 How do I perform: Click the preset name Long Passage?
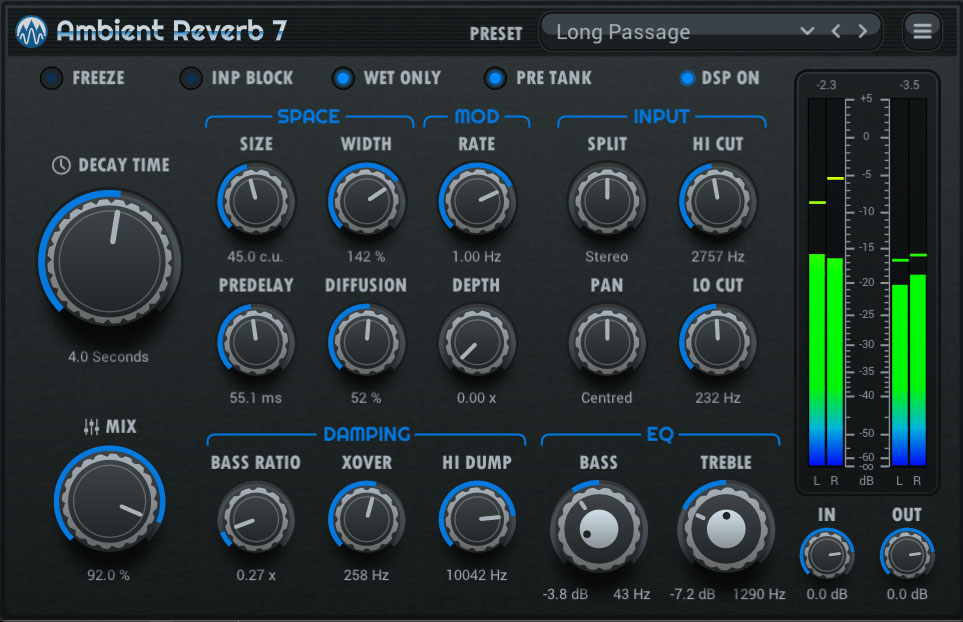pyautogui.click(x=623, y=32)
